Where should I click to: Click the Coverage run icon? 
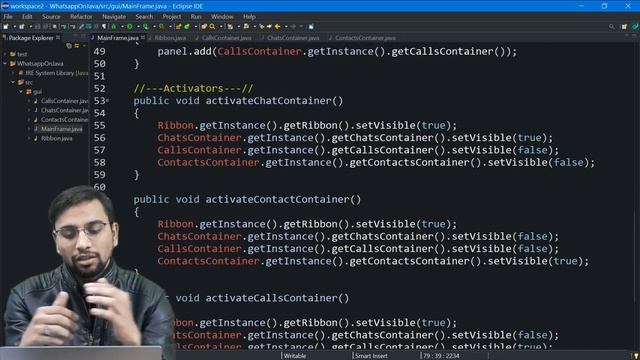(x=146, y=27)
